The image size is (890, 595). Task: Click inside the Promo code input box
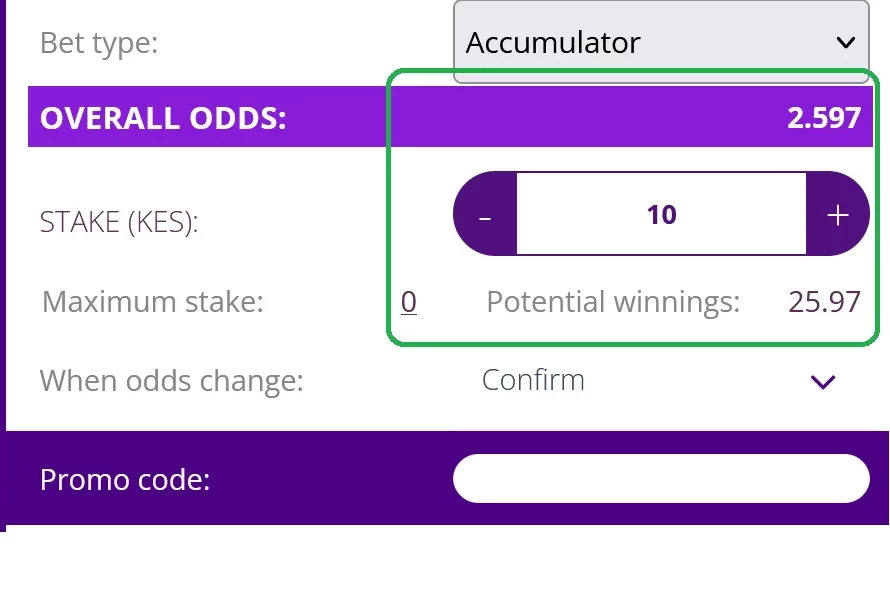(661, 479)
